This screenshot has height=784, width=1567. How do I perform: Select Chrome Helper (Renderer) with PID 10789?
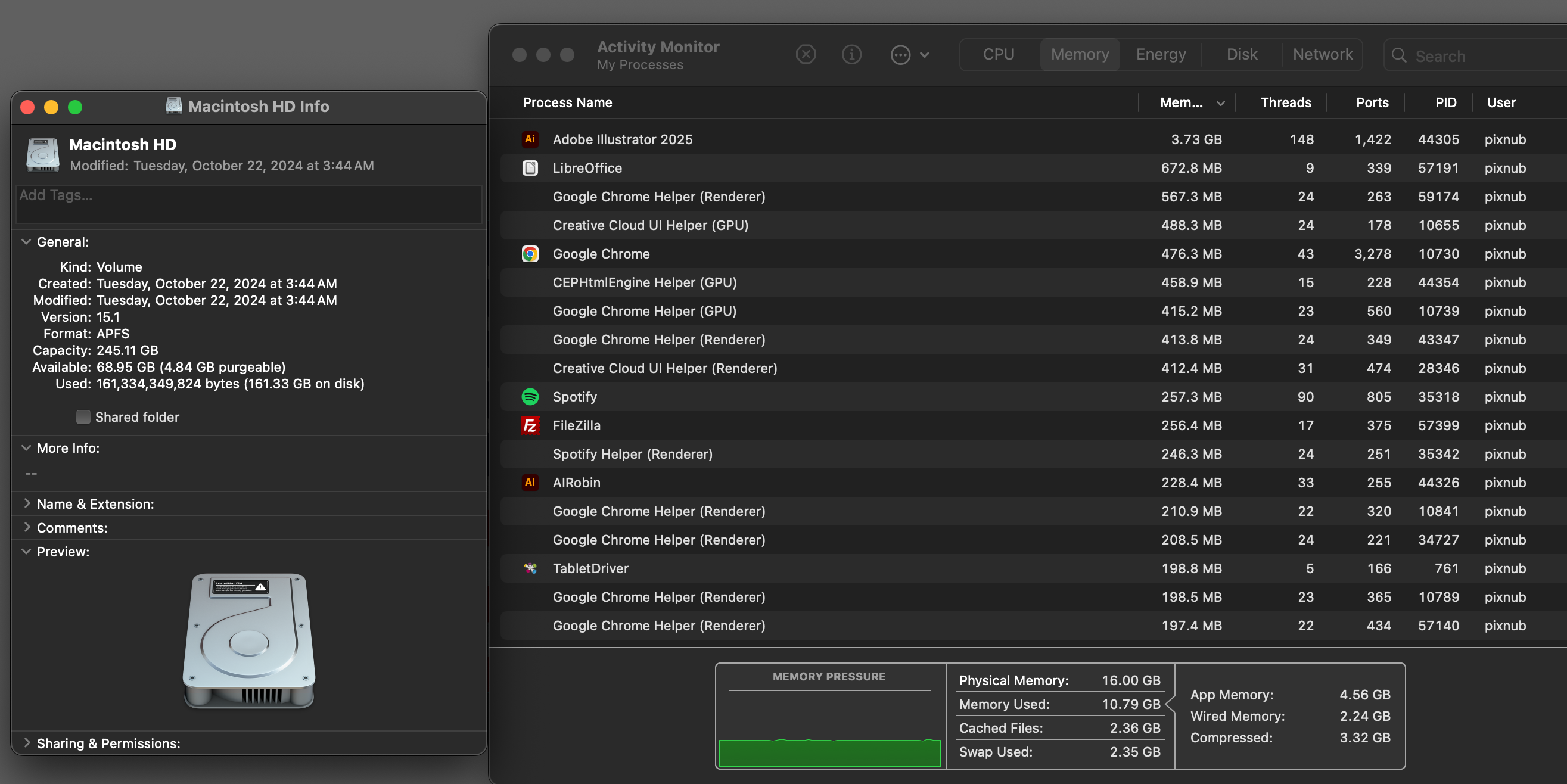(1034, 597)
